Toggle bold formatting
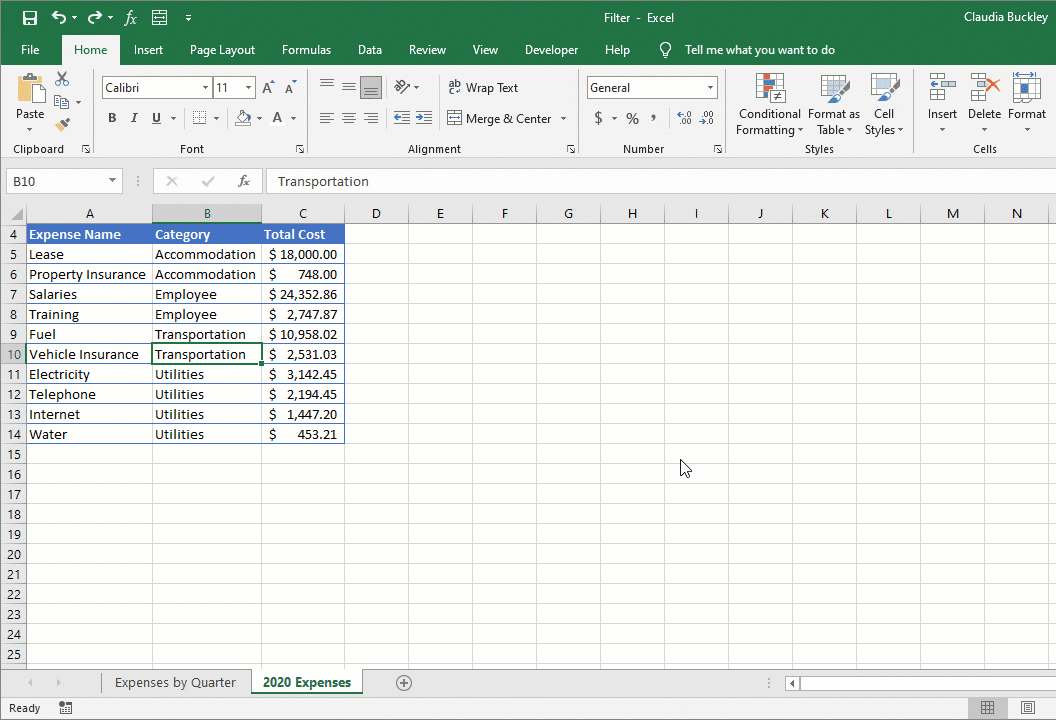This screenshot has width=1056, height=720. click(x=112, y=117)
